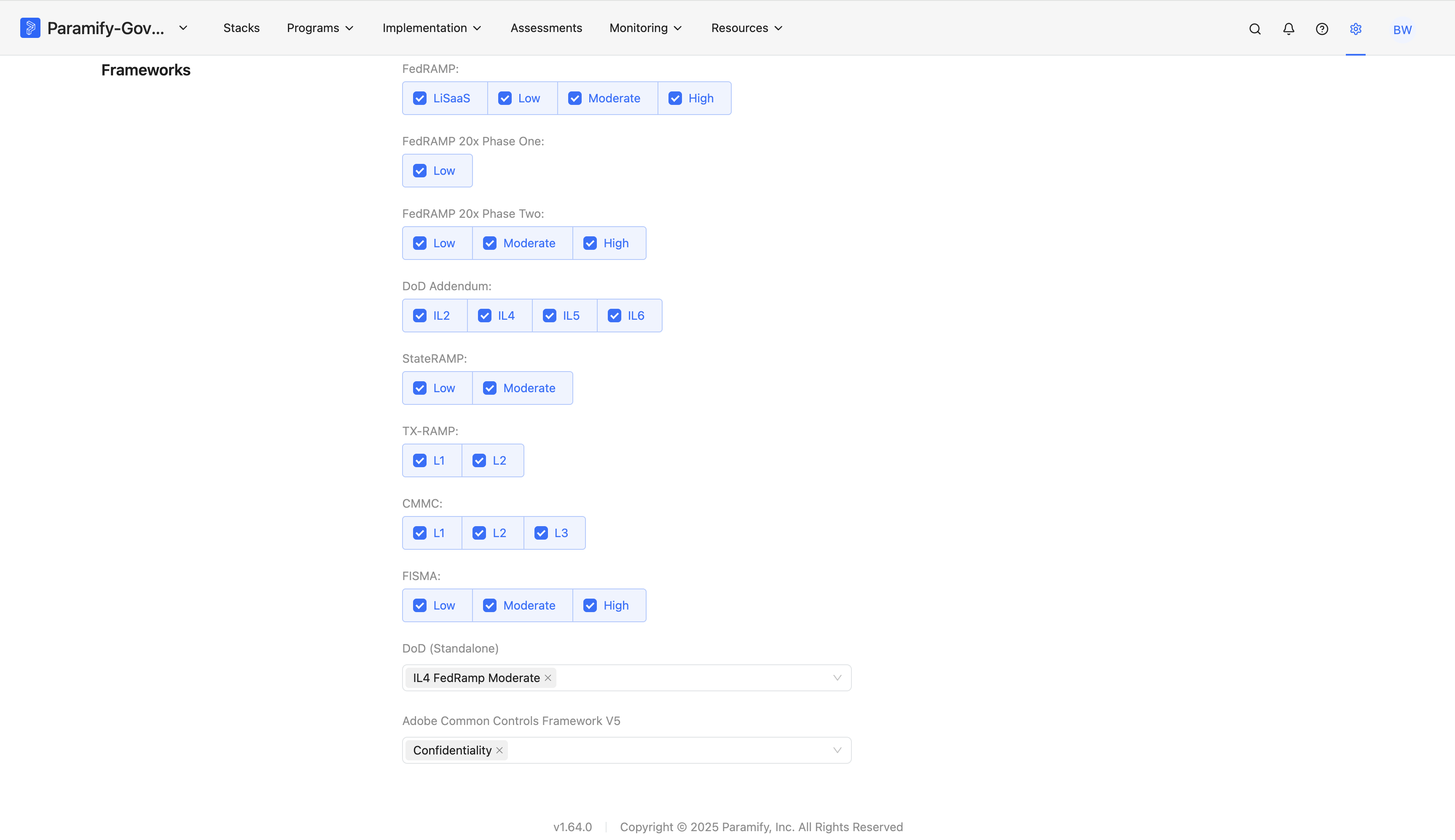Click the Frameworks section heading
Screen dimensions: 1455x840
[x=145, y=70]
